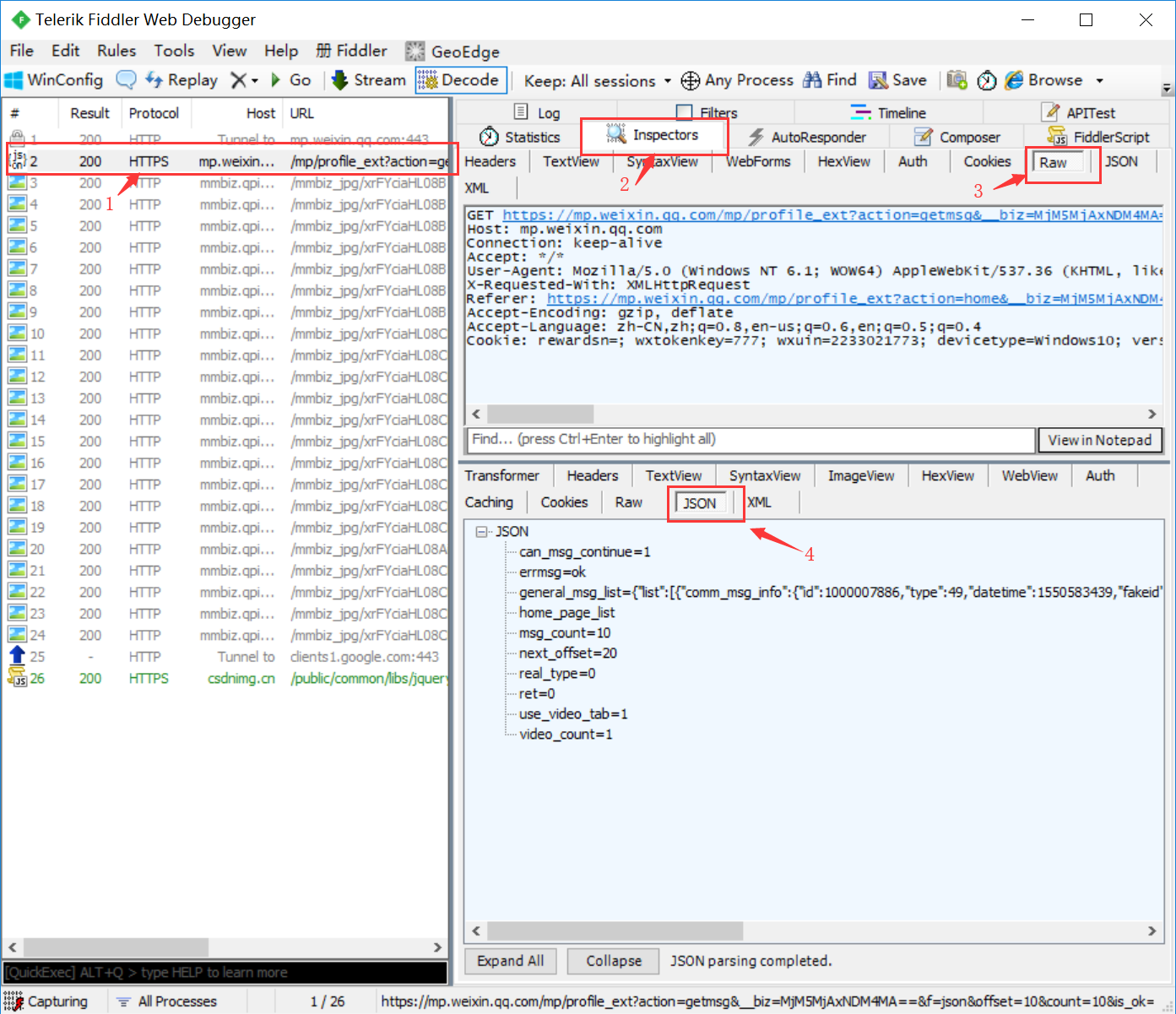
Task: Toggle the Decode button
Action: pyautogui.click(x=461, y=80)
